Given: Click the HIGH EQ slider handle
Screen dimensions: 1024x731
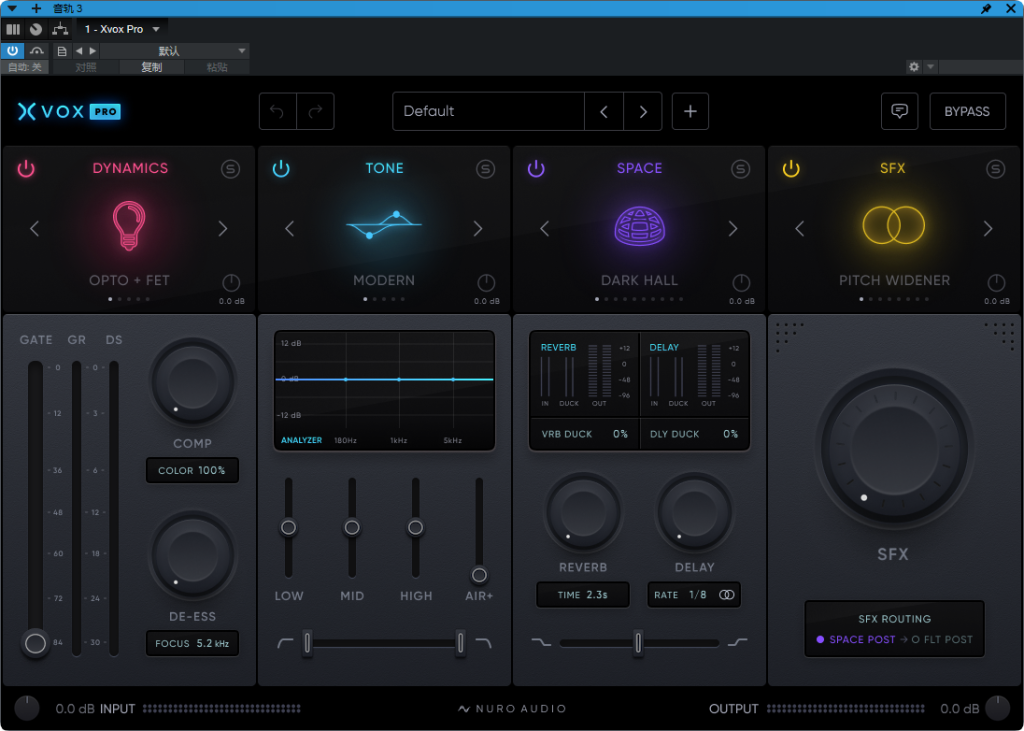Looking at the screenshot, I should click(x=415, y=527).
